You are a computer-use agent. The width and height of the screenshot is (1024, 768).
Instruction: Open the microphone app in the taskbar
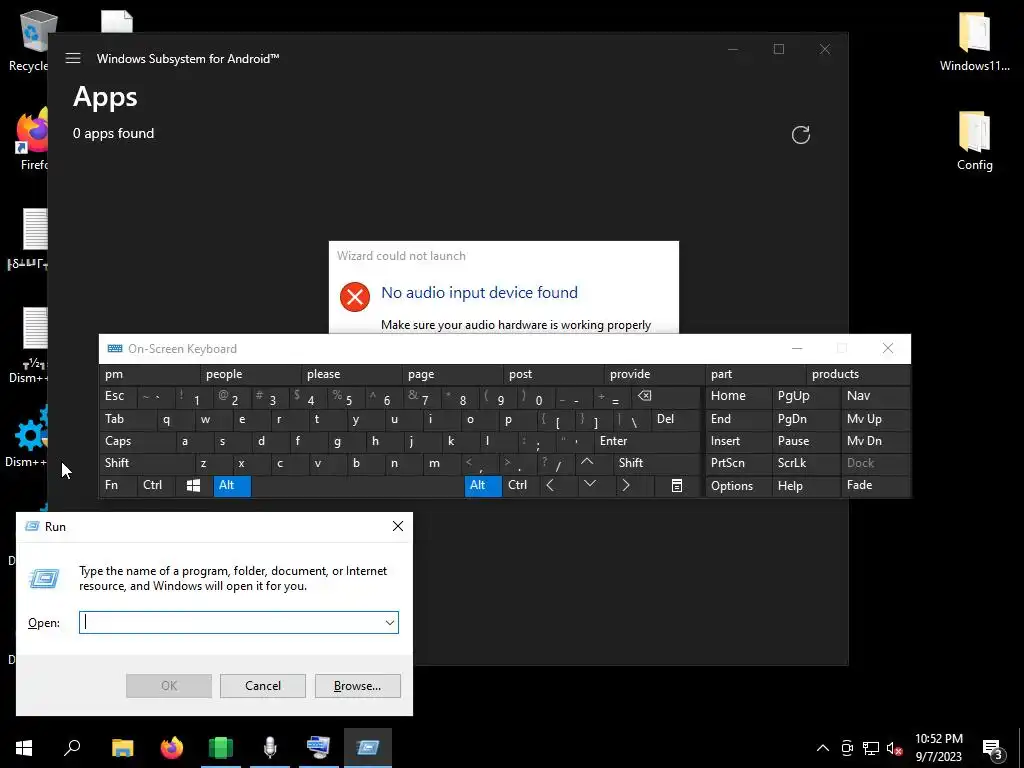[x=270, y=748]
